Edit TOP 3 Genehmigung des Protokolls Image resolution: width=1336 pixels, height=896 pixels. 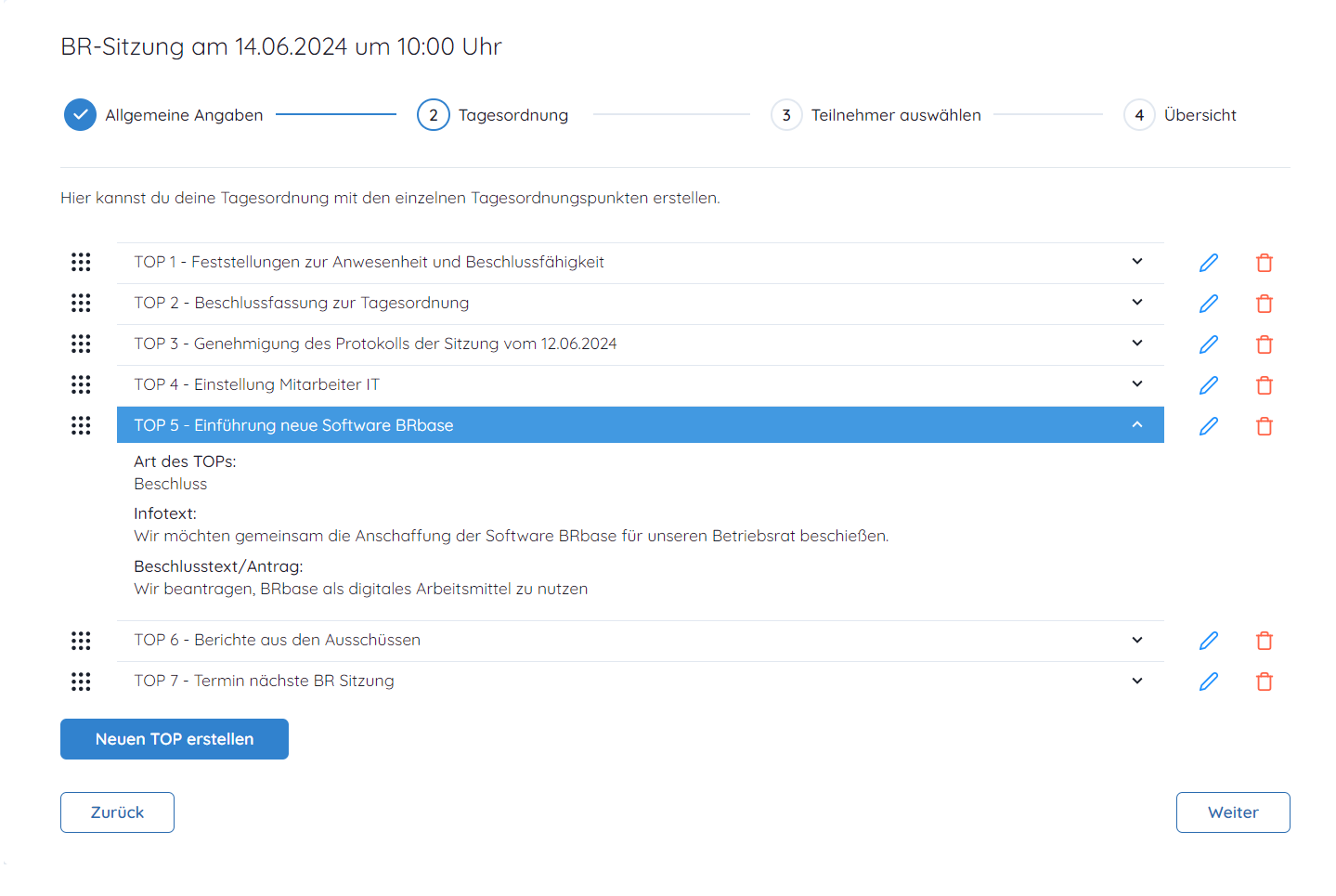coord(1208,344)
